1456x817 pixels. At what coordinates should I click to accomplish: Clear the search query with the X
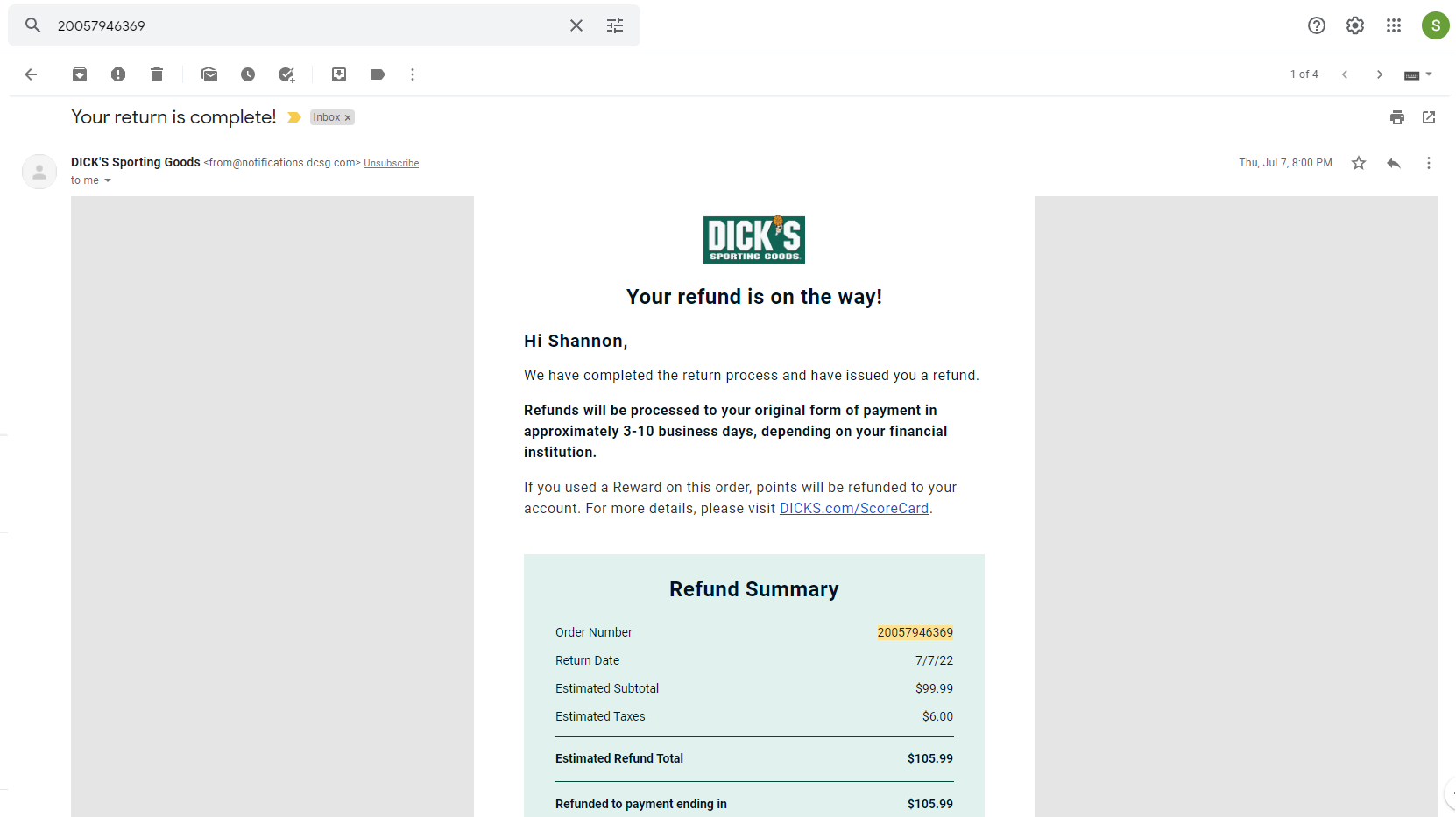click(576, 25)
